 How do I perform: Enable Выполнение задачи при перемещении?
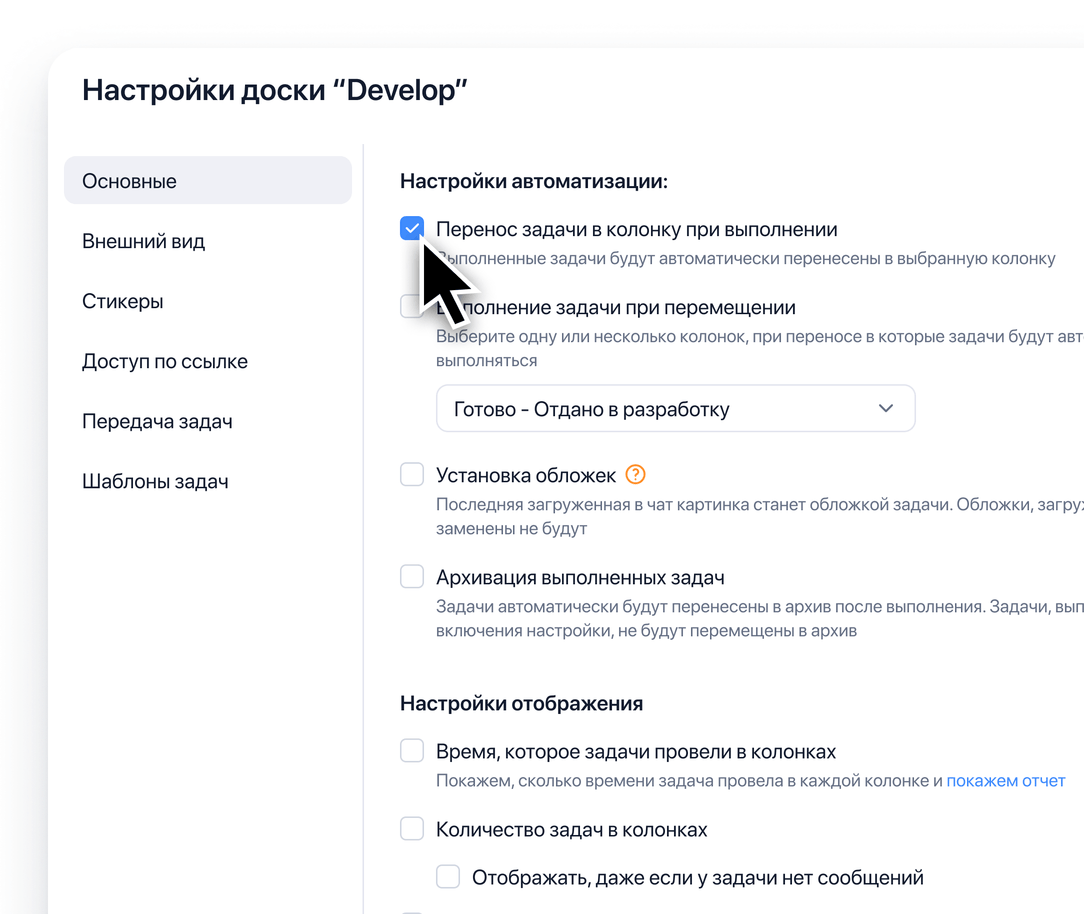[x=412, y=306]
